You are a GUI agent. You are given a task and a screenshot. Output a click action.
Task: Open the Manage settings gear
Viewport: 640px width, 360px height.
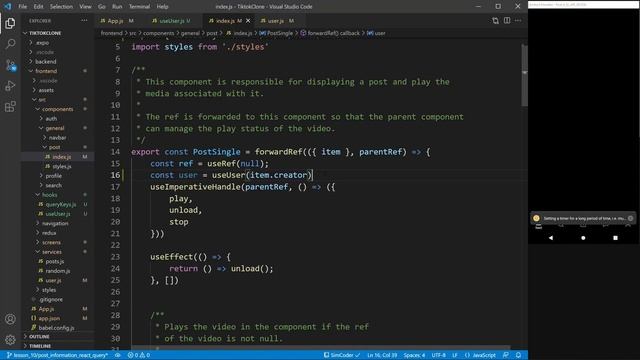coord(10,339)
